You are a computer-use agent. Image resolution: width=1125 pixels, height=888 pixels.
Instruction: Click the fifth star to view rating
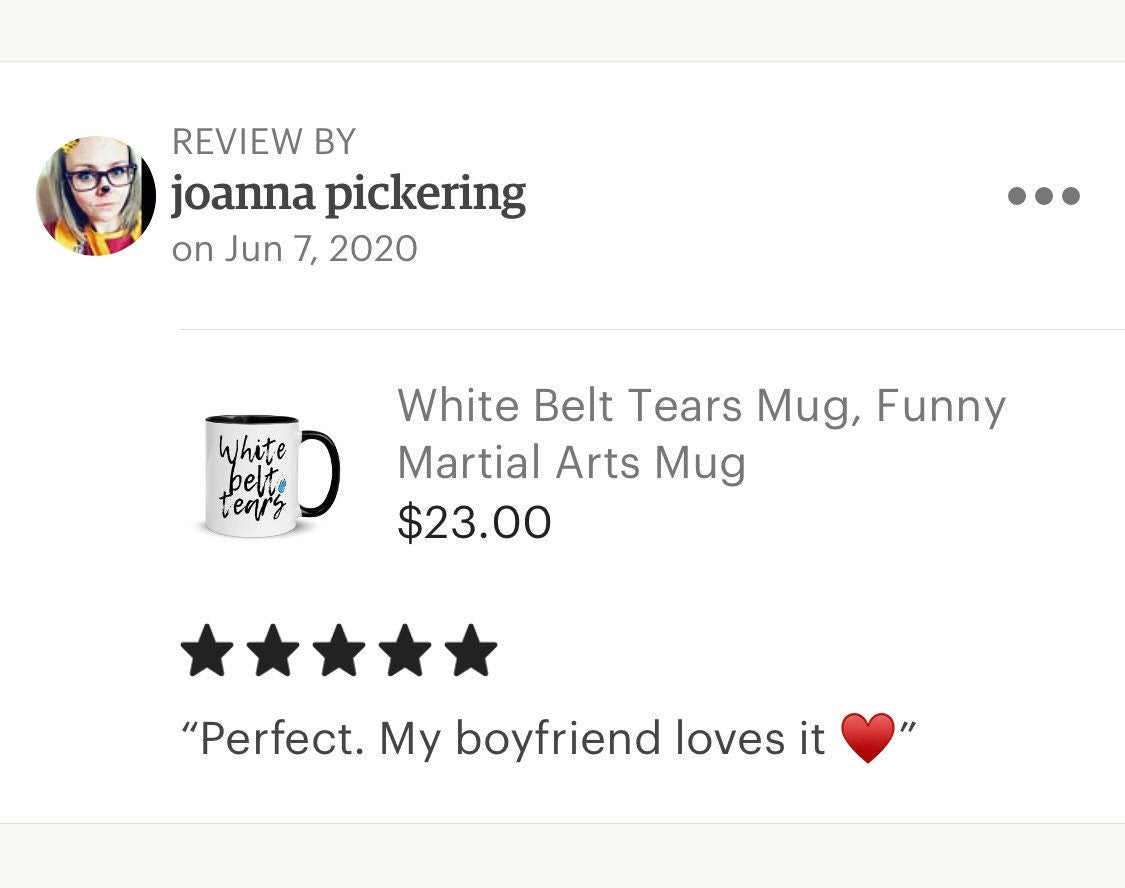point(472,650)
